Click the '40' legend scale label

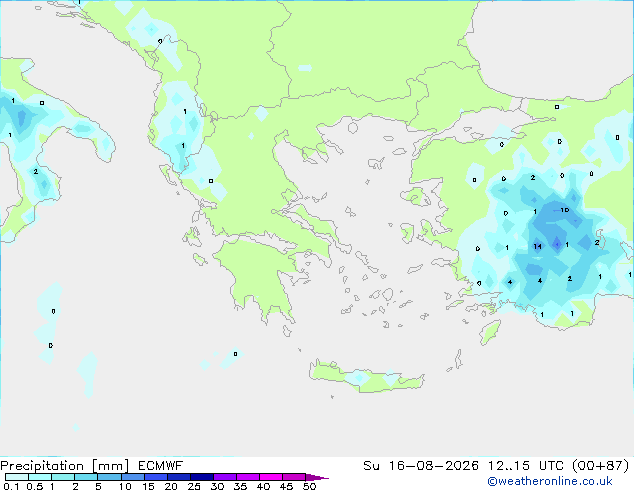click(263, 486)
